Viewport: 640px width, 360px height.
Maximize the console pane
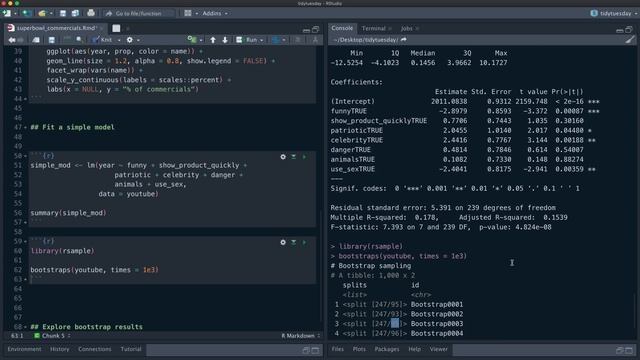tap(629, 29)
